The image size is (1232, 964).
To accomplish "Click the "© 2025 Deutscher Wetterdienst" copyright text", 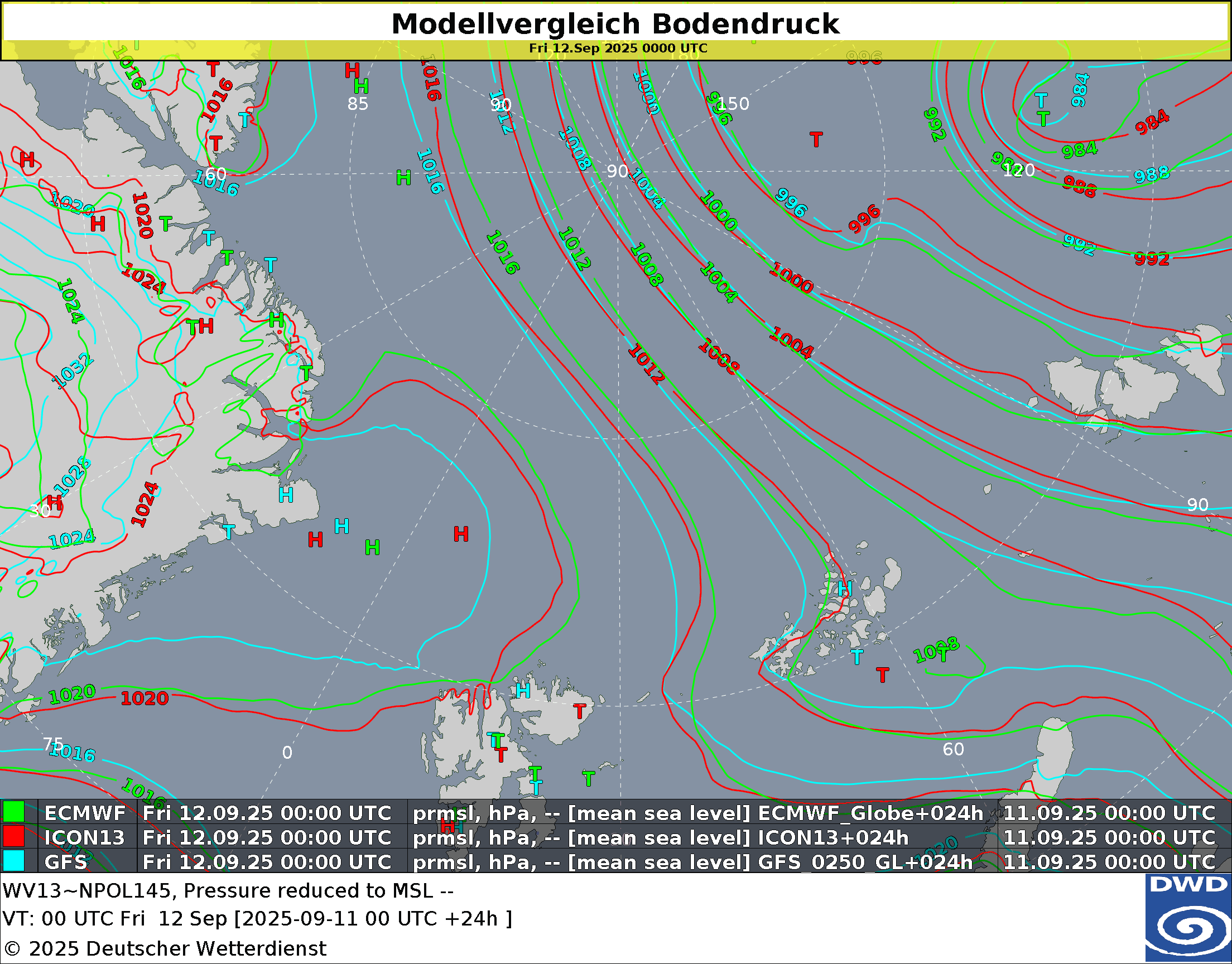I will [x=165, y=948].
